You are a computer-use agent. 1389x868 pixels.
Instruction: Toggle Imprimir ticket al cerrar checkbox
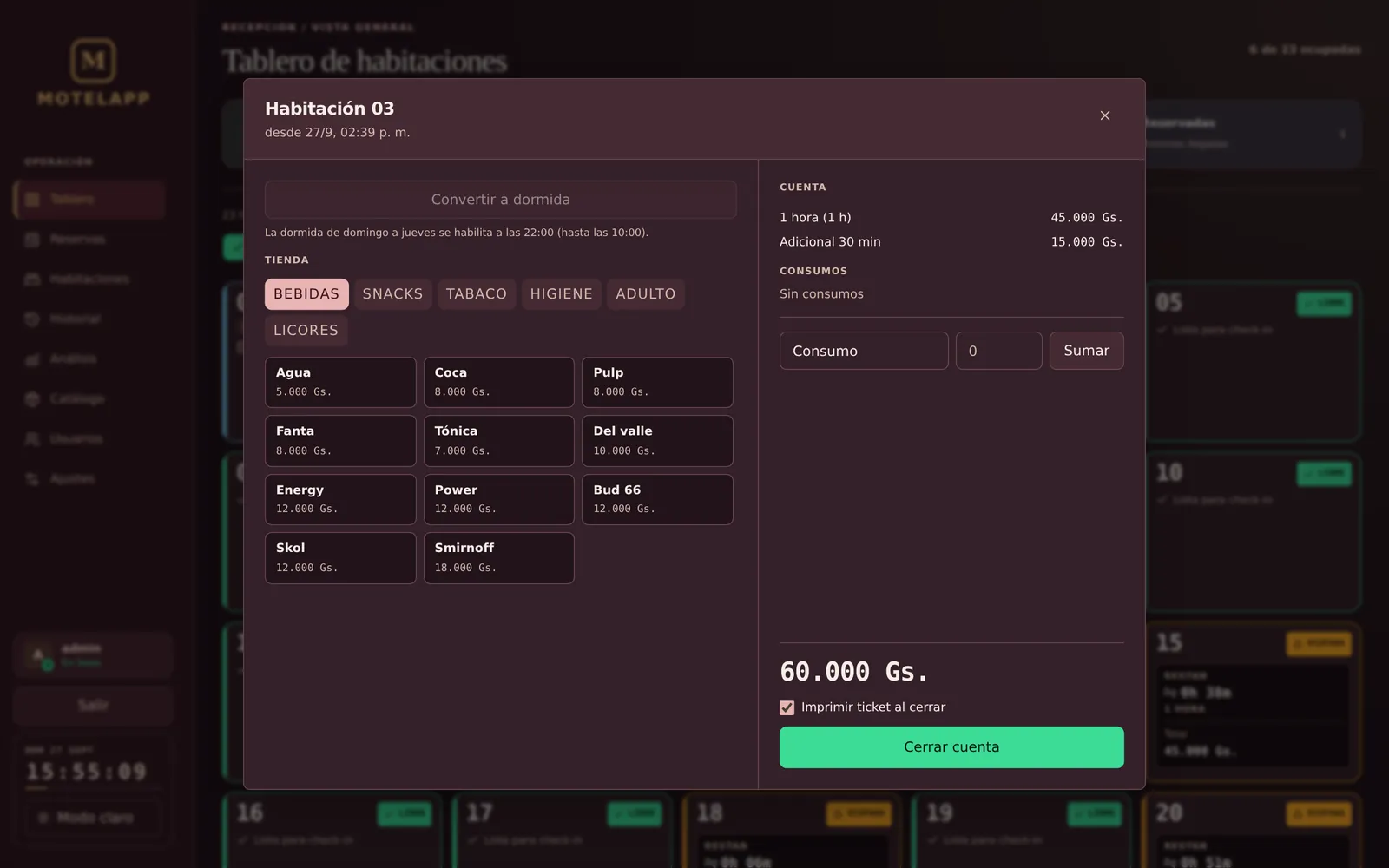[787, 707]
